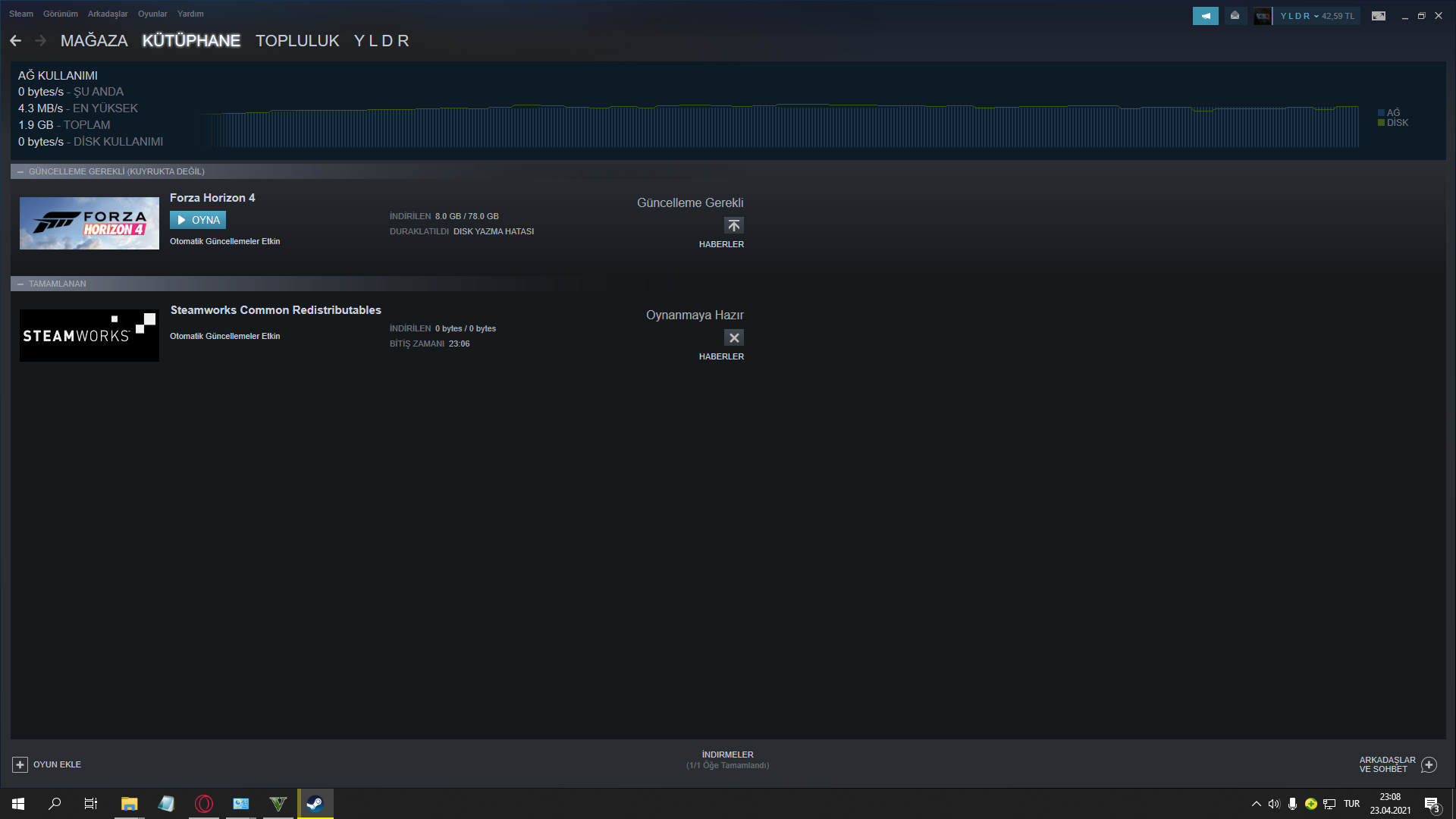Switch to the TOPLULUK tab

tap(297, 41)
